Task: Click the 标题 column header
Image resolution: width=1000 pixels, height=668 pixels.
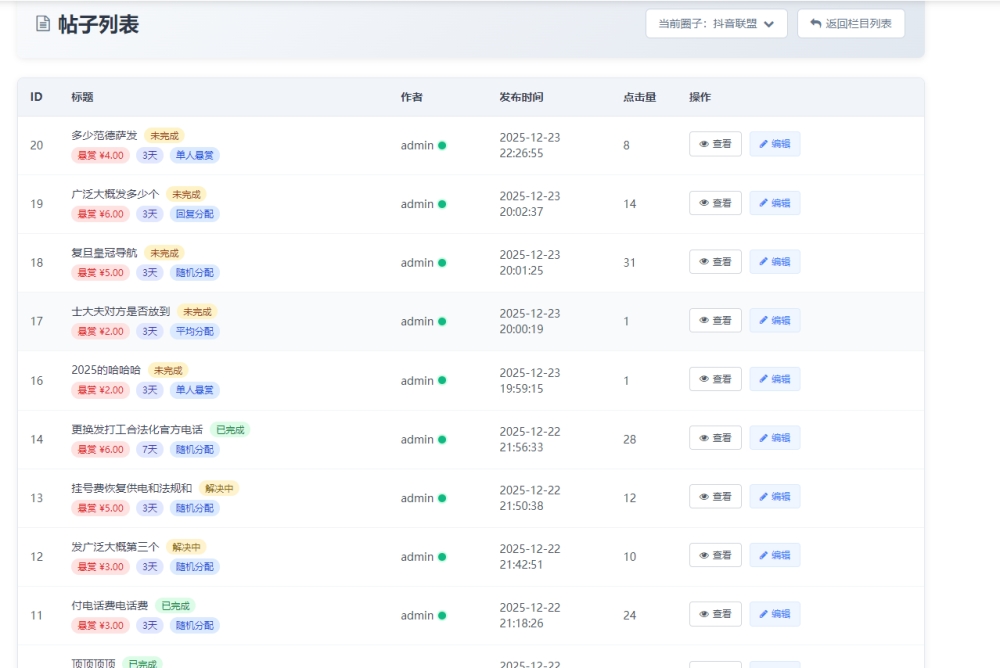Action: 82,97
